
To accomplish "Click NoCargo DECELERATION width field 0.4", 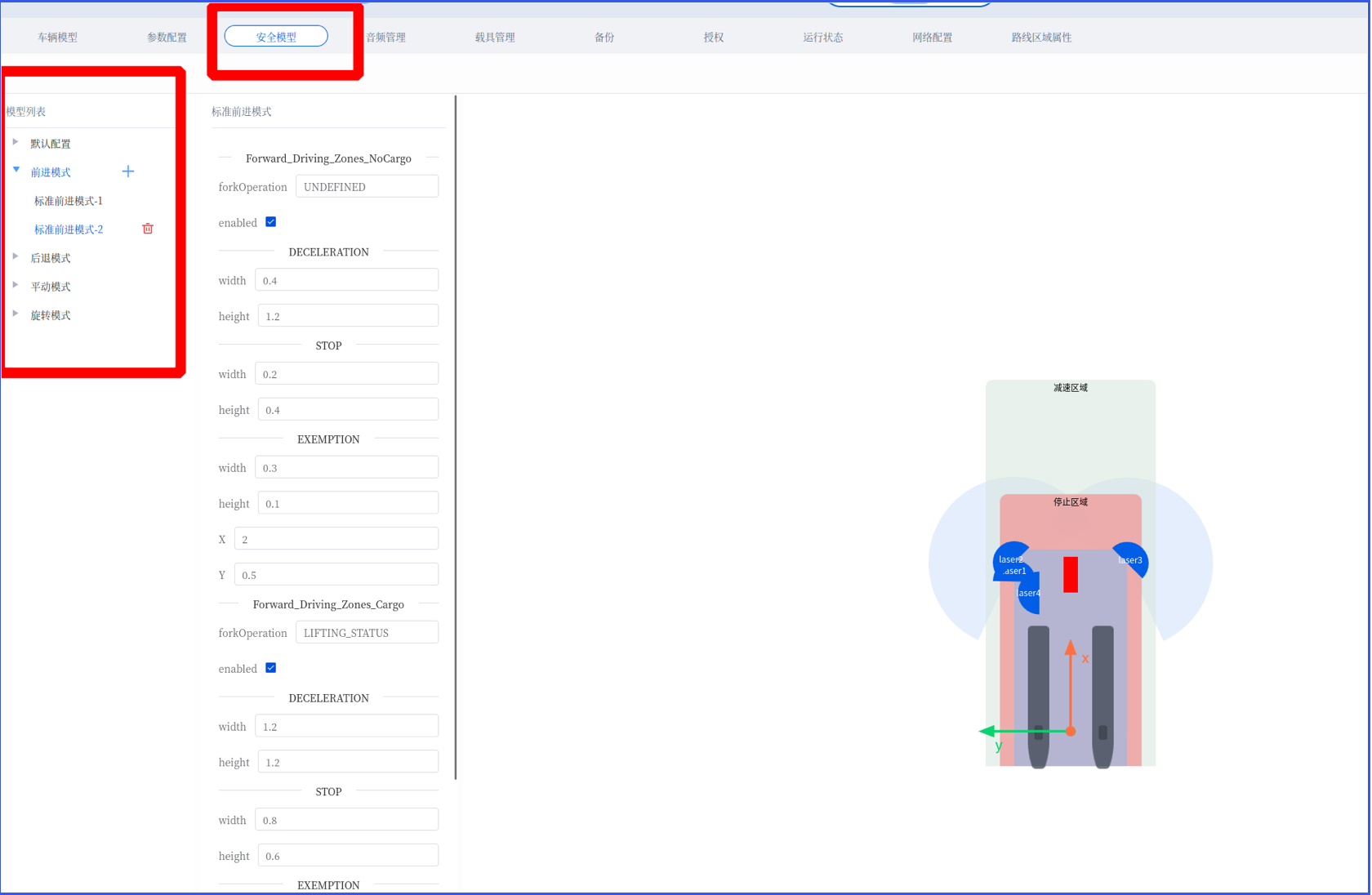I will (x=346, y=280).
